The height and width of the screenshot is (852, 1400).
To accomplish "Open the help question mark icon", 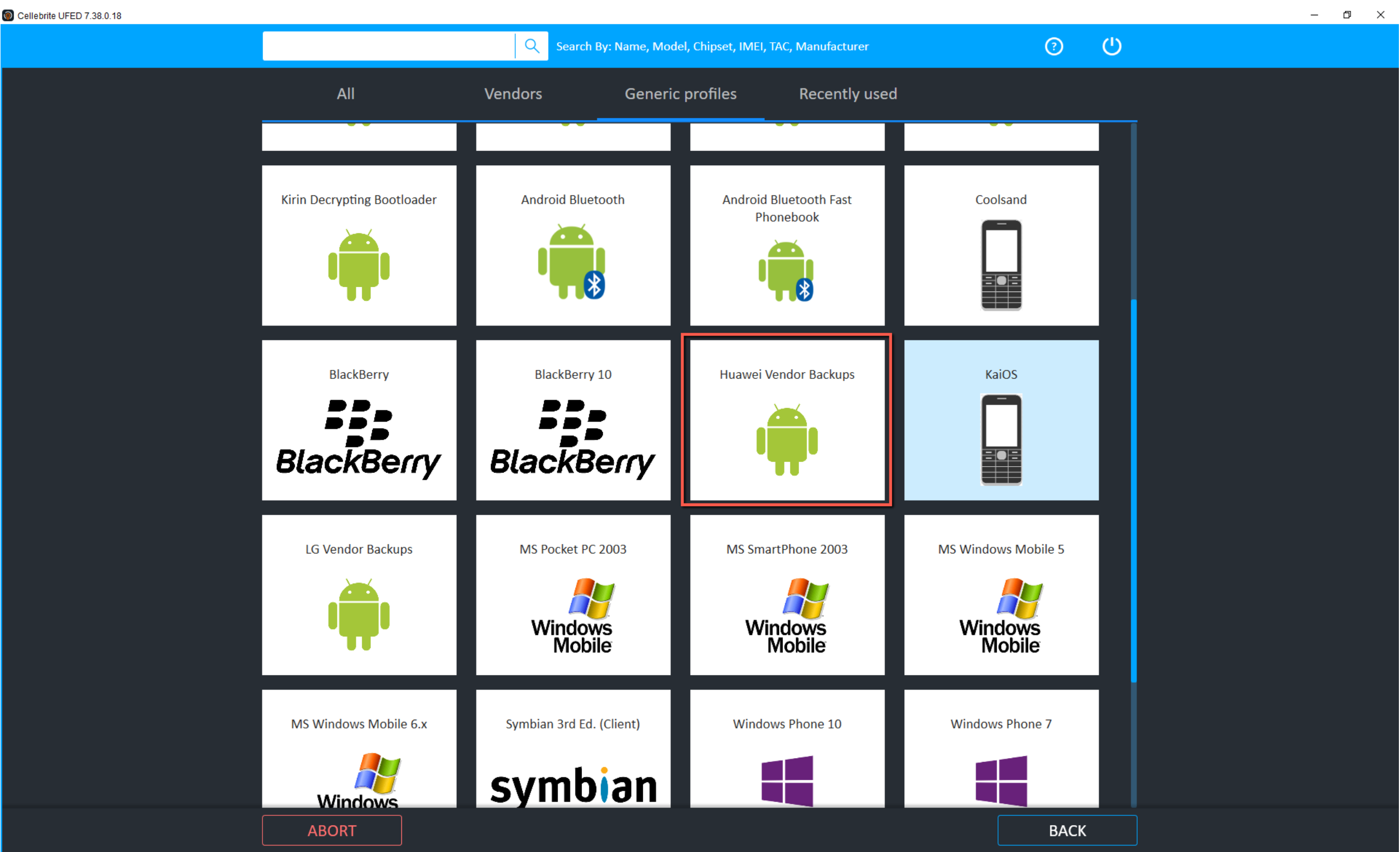I will click(x=1054, y=46).
